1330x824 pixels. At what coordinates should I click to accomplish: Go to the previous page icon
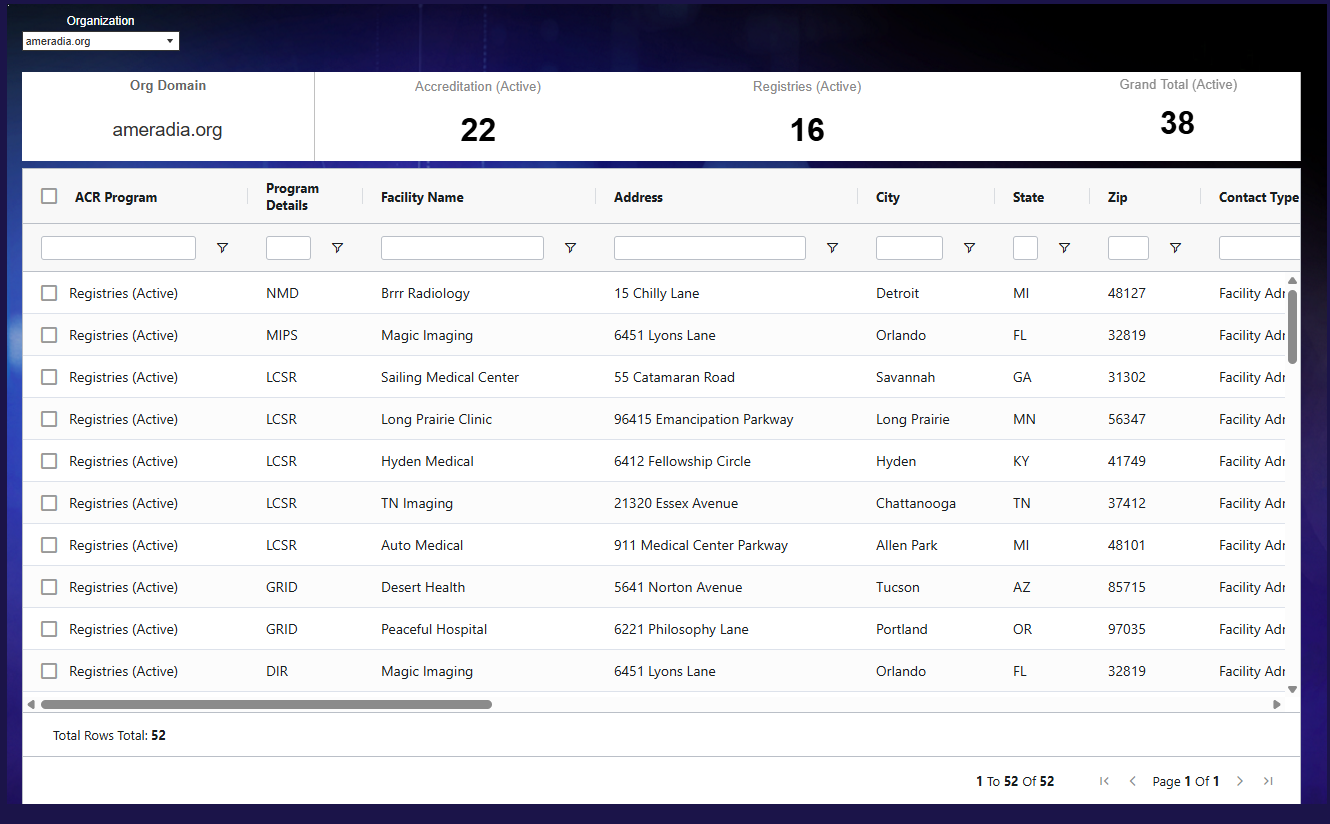tap(1132, 781)
